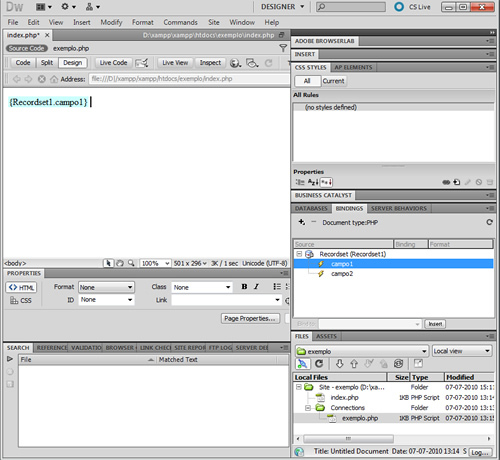Click the Italic formatting icon
Viewport: 500px width, 460px height.
(x=256, y=287)
